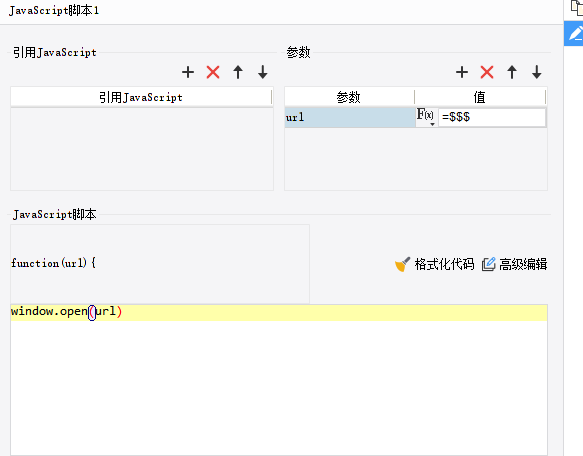Open the F(x) value type dropdown
Viewport: 583px width, 456px height.
[426, 117]
